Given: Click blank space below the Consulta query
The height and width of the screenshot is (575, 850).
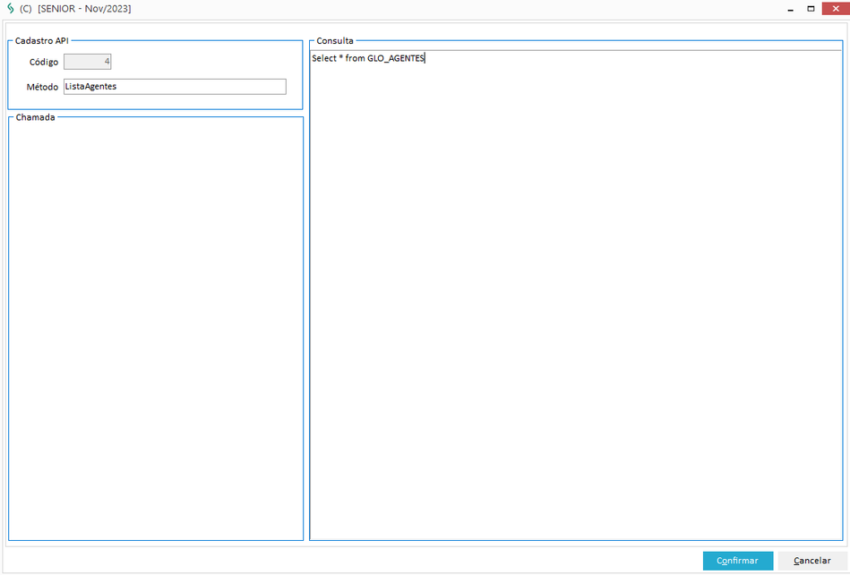Looking at the screenshot, I should pyautogui.click(x=575, y=300).
